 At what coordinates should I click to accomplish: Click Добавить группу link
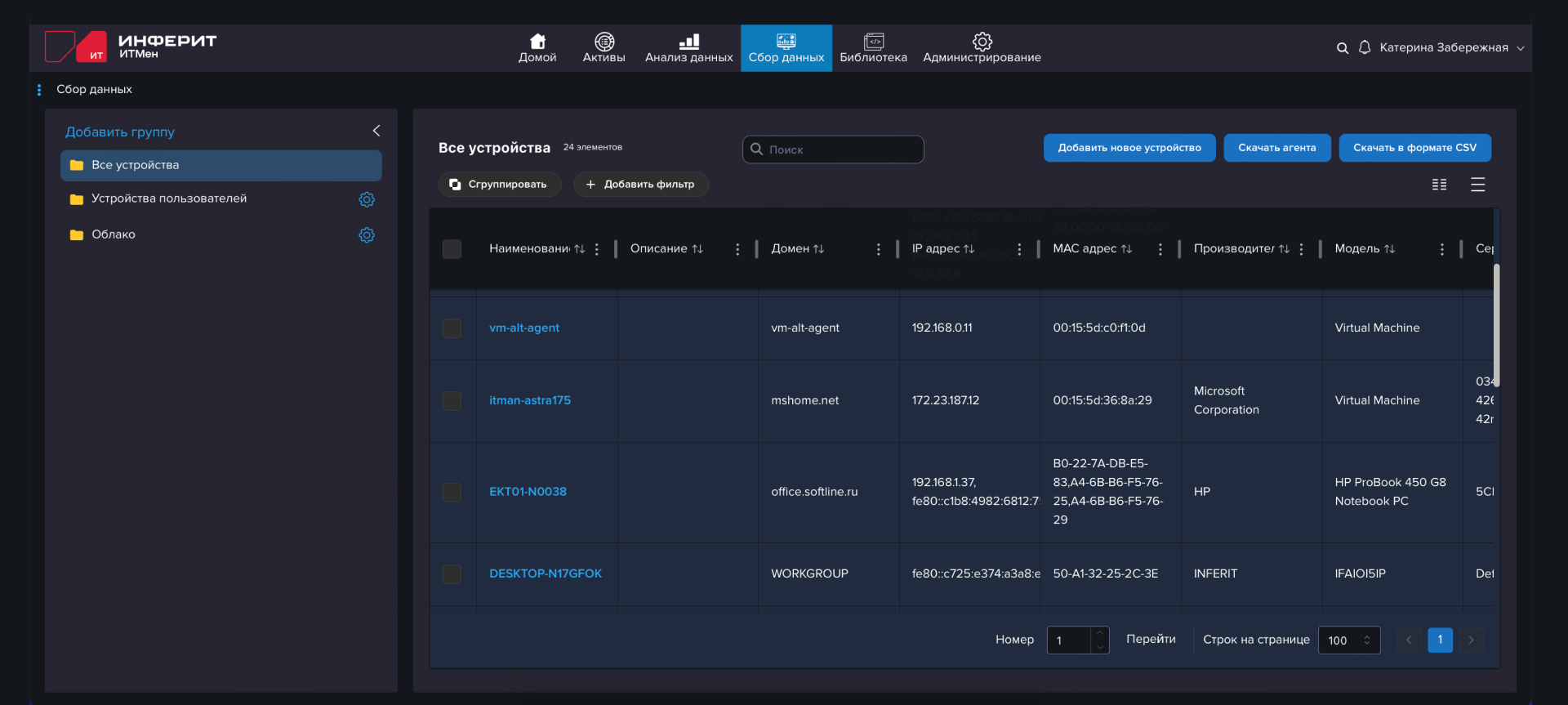120,132
